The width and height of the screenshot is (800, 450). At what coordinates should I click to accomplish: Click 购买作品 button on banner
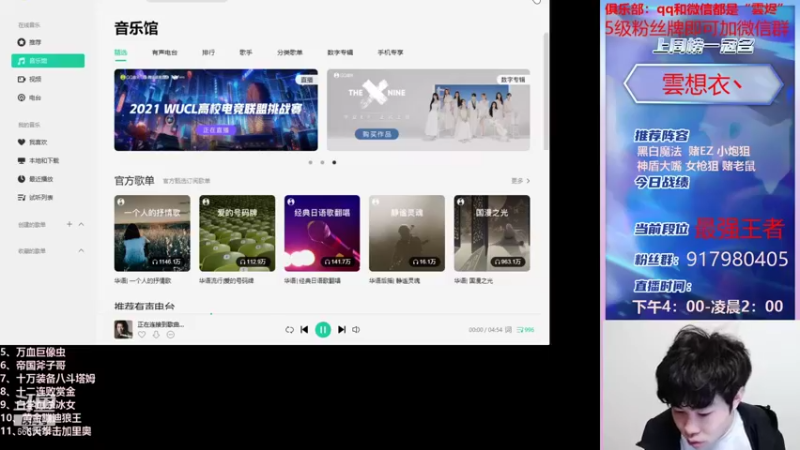point(377,134)
